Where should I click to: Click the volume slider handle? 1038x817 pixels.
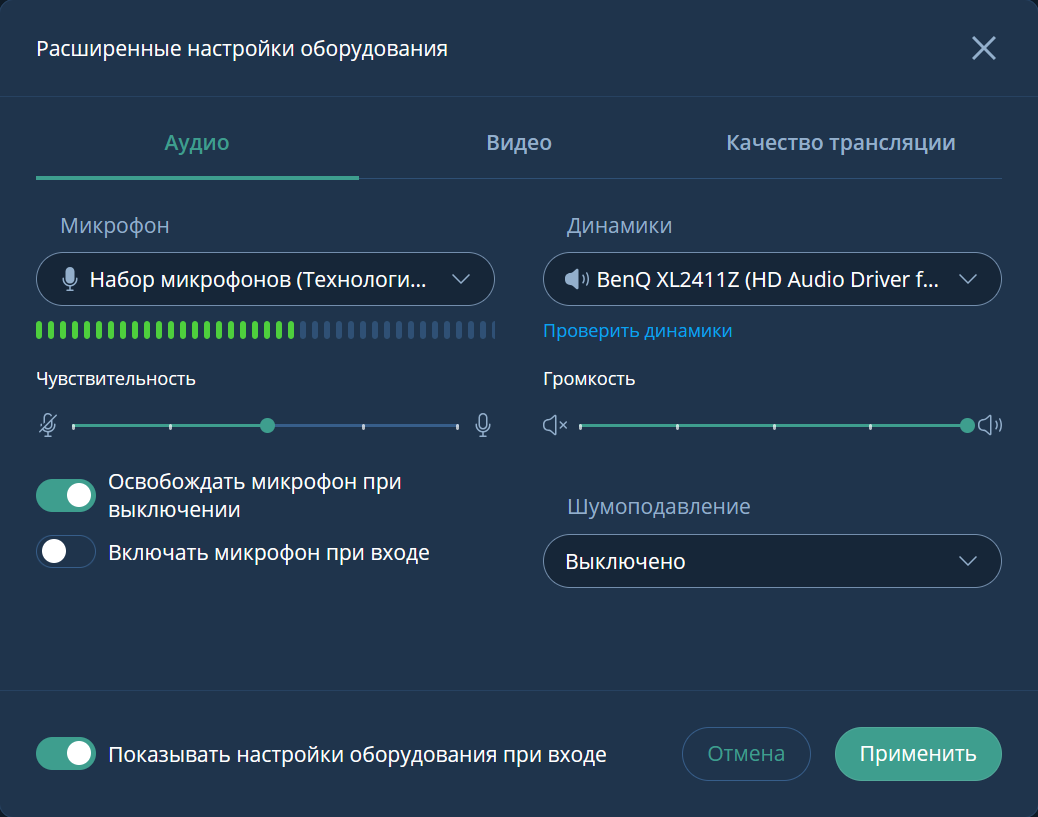[967, 426]
